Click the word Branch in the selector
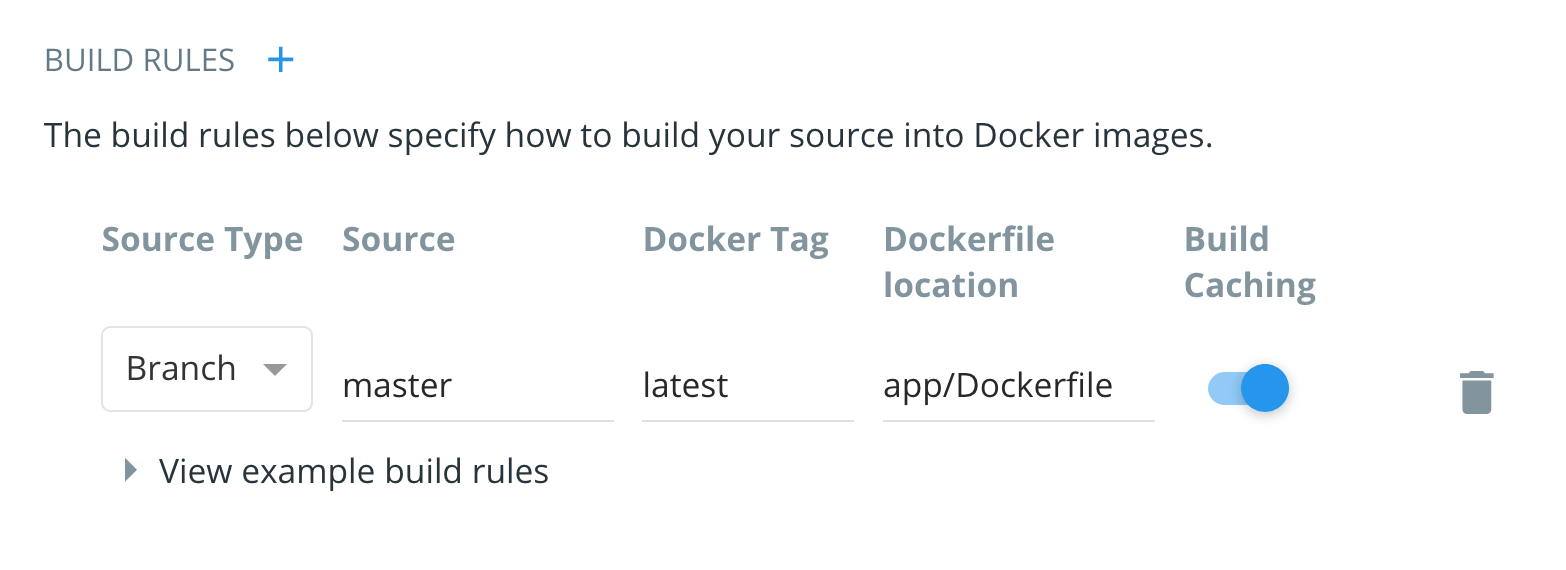 pyautogui.click(x=181, y=369)
